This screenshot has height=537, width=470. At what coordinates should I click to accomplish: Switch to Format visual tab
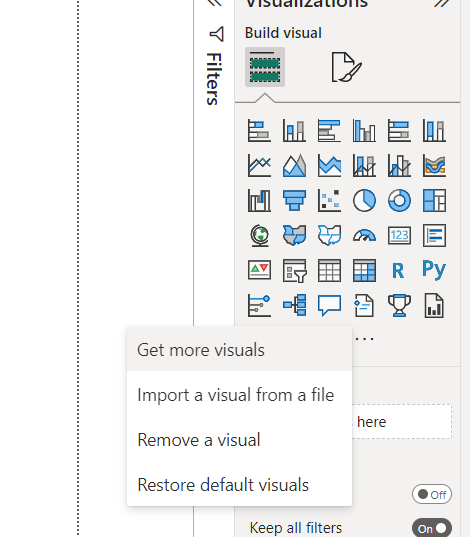[x=346, y=67]
